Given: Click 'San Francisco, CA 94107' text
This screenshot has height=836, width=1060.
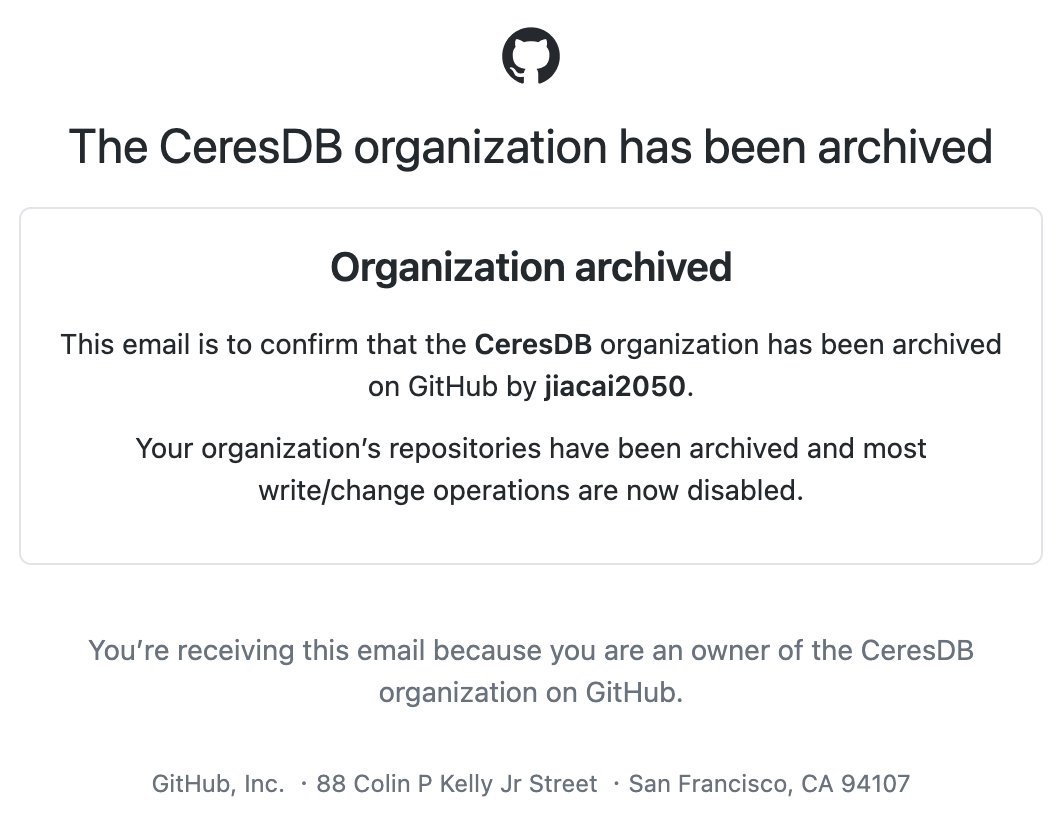Looking at the screenshot, I should [x=769, y=784].
